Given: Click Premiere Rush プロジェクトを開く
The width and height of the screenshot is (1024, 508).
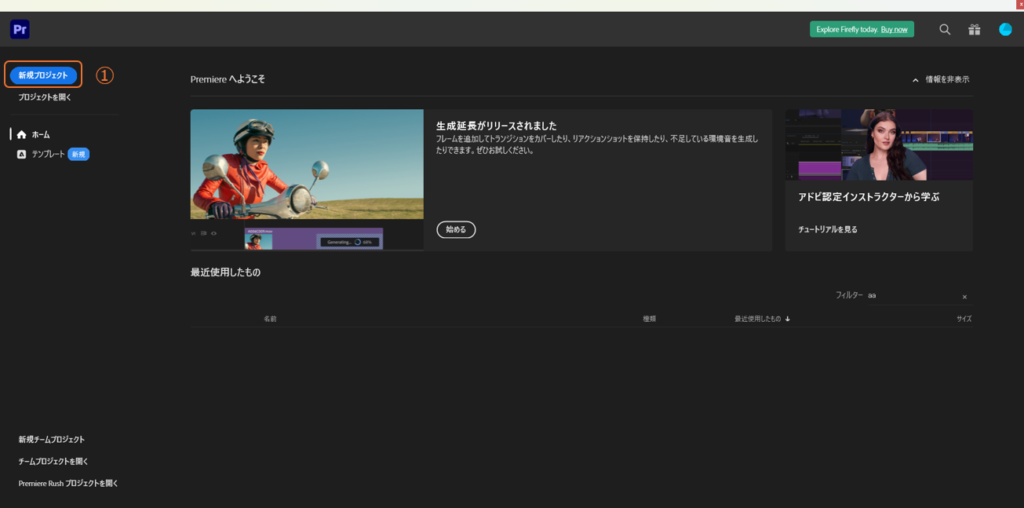Looking at the screenshot, I should tap(68, 483).
